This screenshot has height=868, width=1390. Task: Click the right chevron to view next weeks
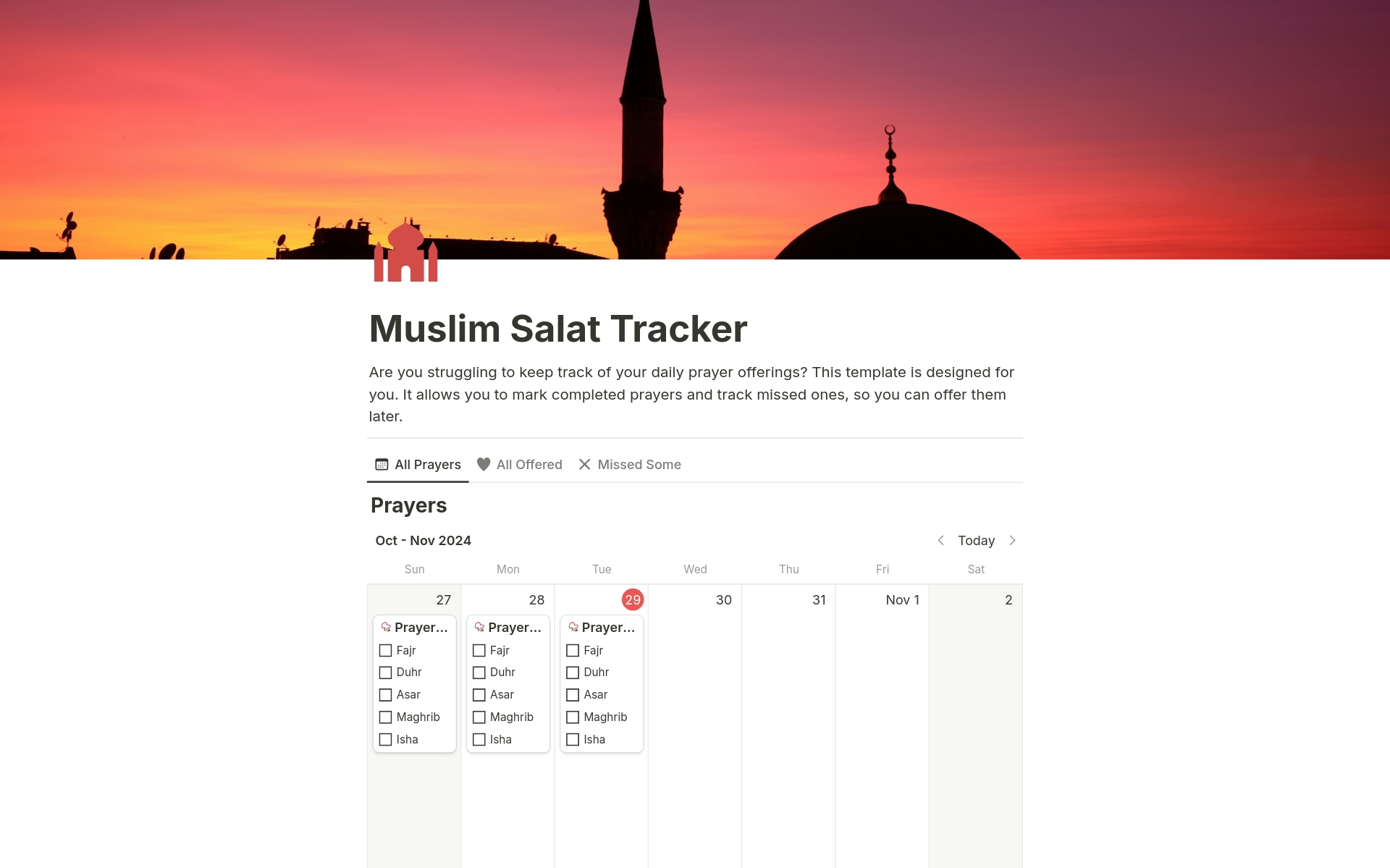click(x=1012, y=540)
